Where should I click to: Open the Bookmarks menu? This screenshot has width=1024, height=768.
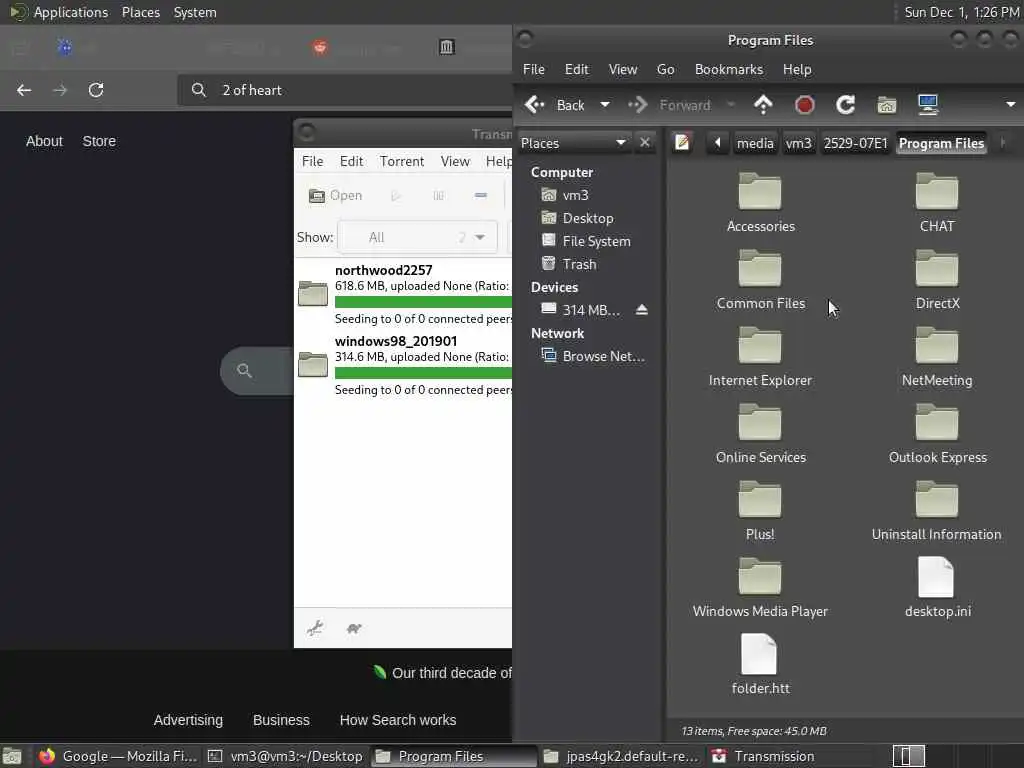coord(729,69)
